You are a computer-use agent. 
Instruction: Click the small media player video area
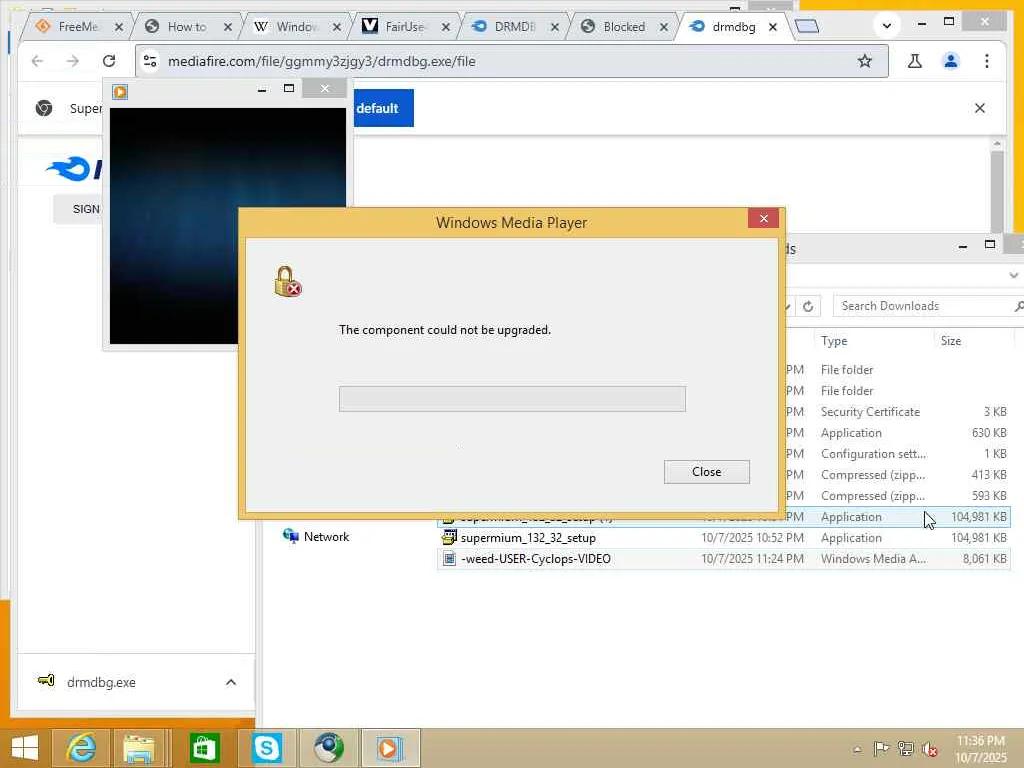point(174,225)
